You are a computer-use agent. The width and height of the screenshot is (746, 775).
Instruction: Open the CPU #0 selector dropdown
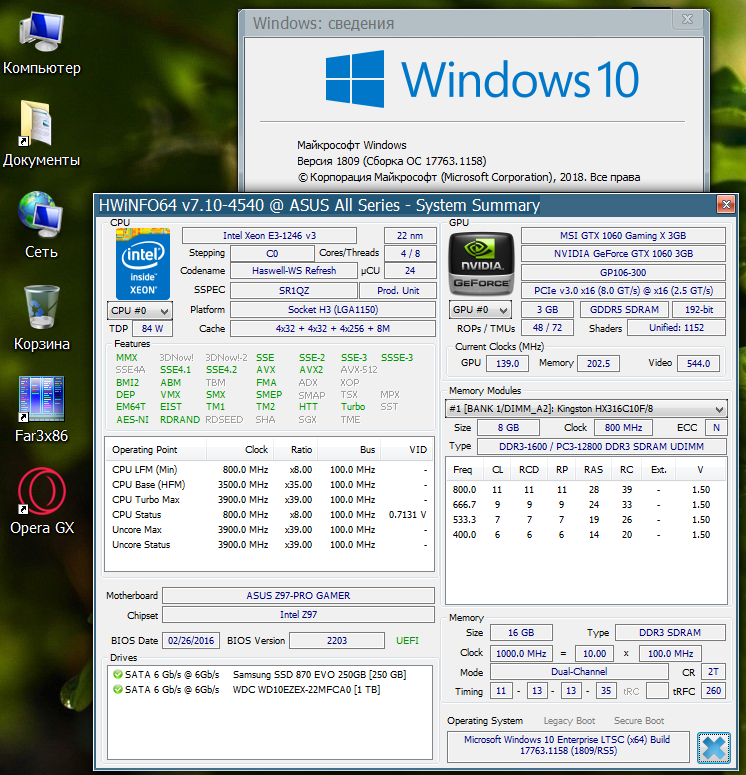(140, 310)
